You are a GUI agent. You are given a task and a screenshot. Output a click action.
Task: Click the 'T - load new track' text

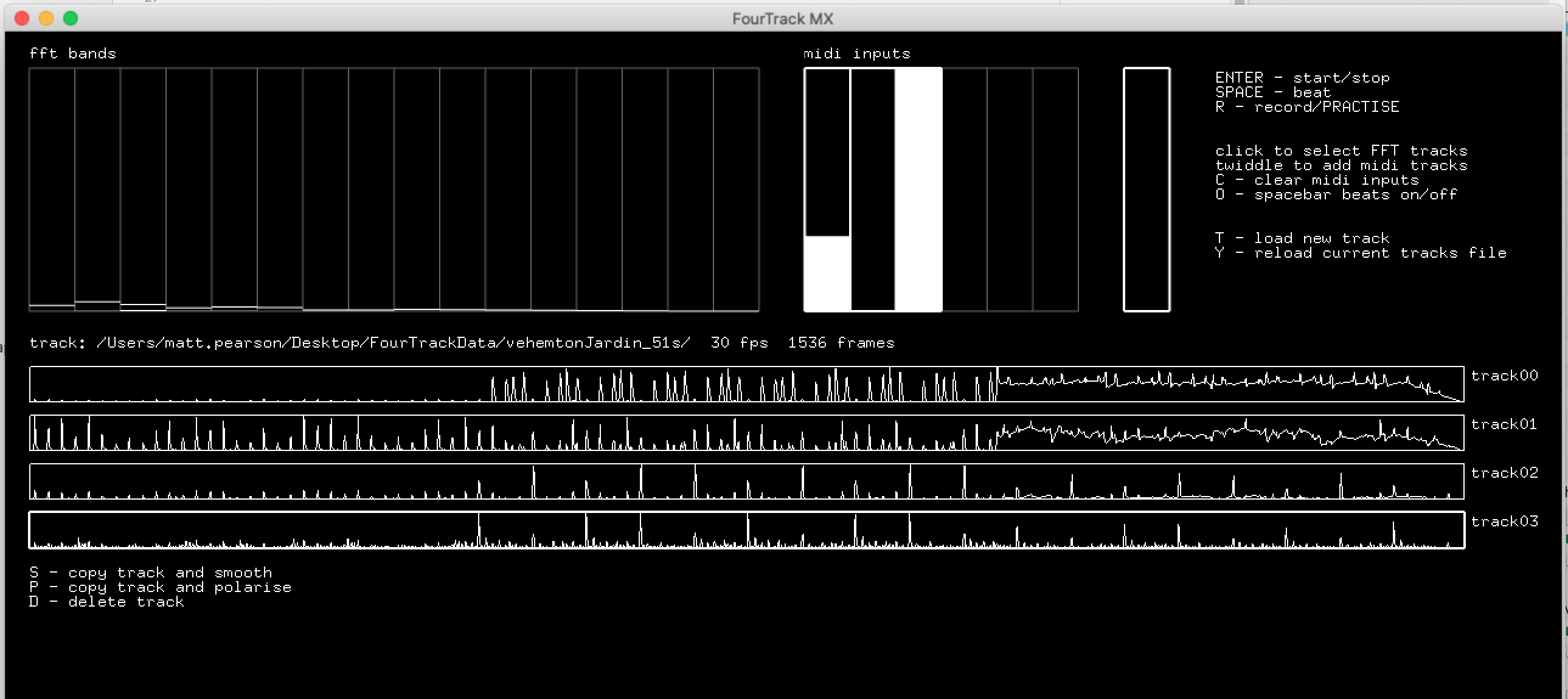pyautogui.click(x=1302, y=238)
